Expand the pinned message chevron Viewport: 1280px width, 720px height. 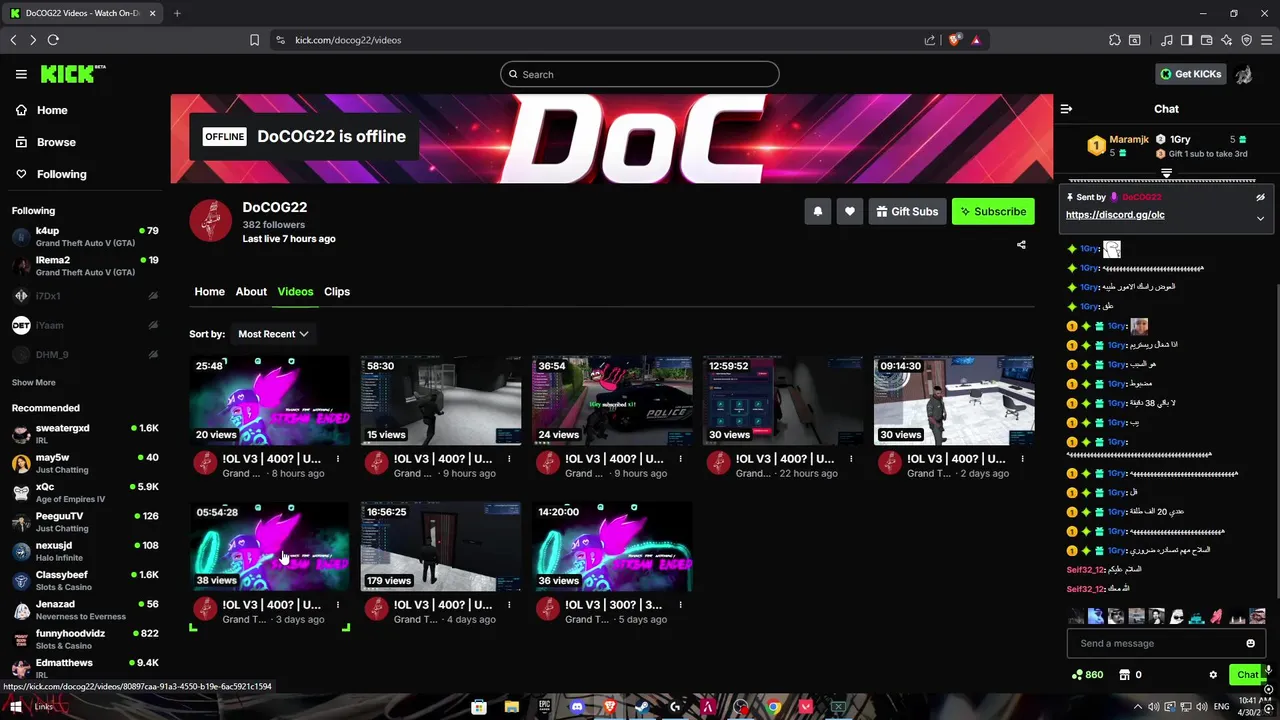1260,218
